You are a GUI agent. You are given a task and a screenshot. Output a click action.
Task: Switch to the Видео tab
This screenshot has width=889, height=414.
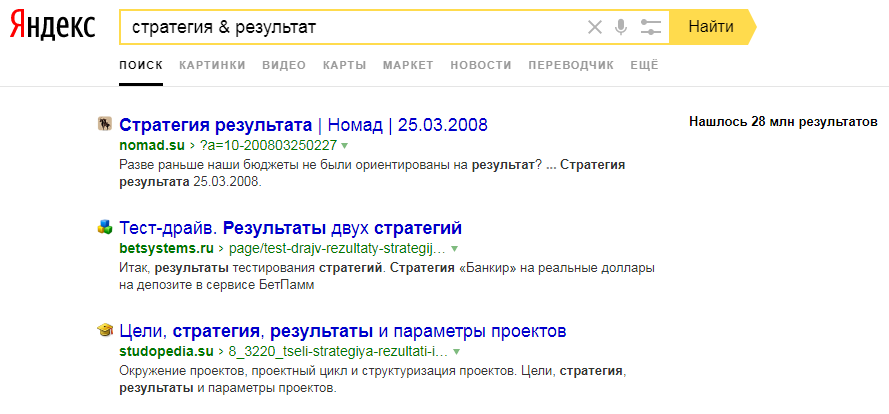tap(284, 65)
